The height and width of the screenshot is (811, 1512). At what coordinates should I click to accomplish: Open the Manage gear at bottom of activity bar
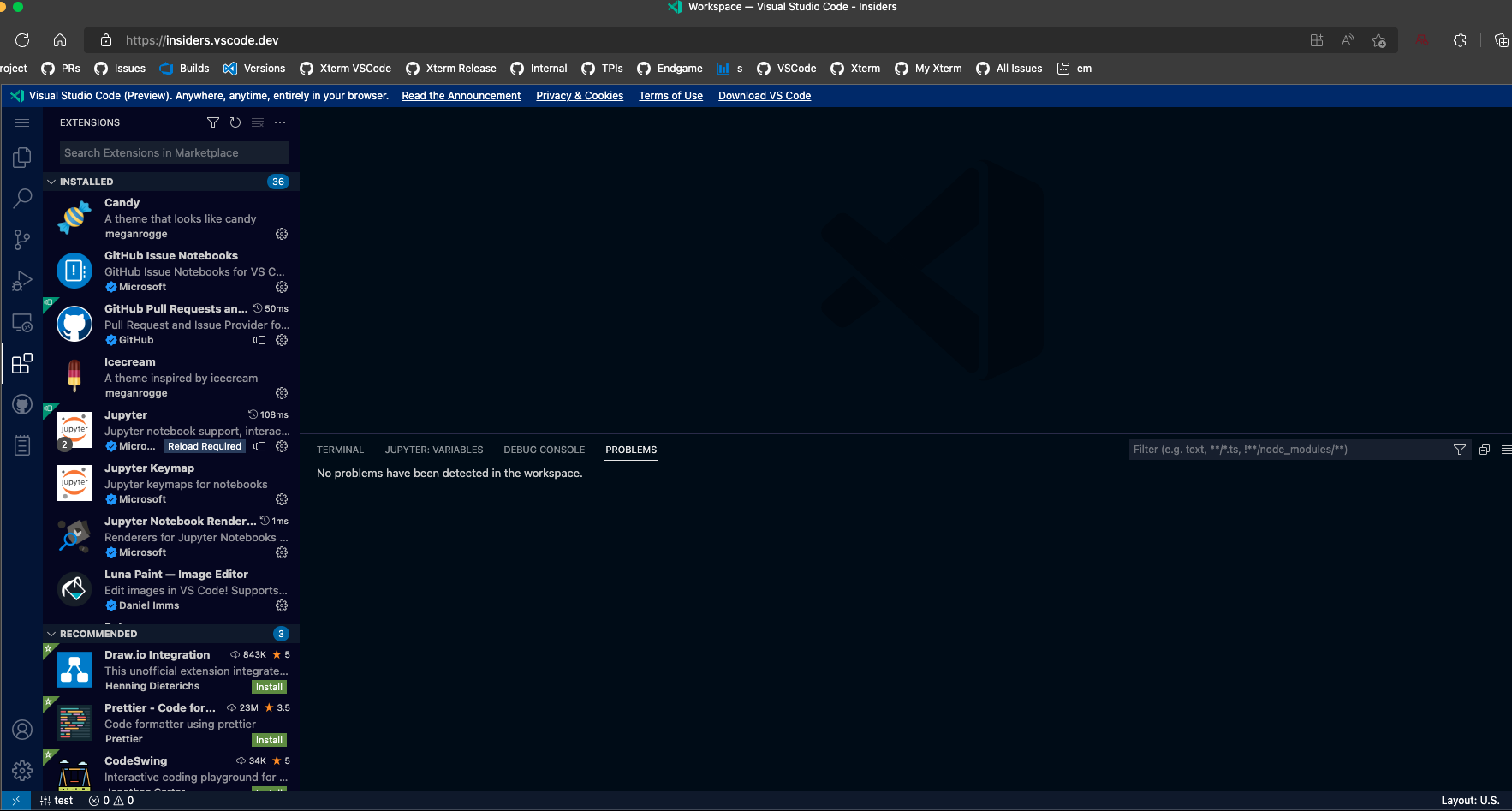(x=21, y=770)
